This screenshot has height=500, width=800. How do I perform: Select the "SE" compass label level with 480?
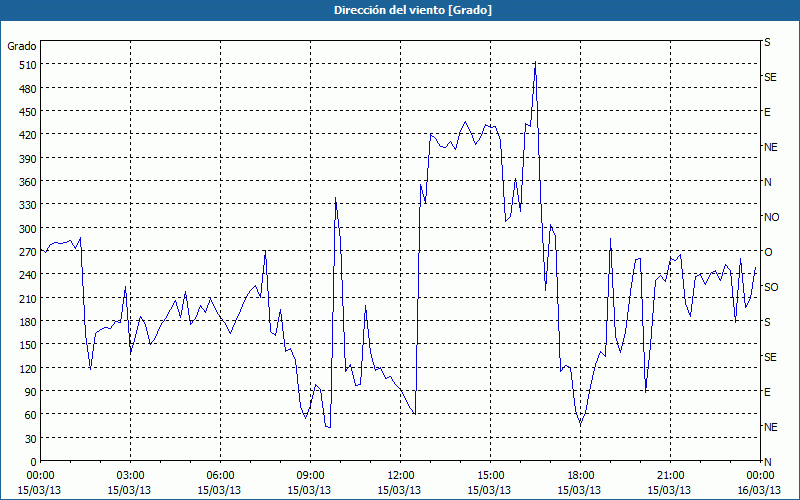(770, 77)
